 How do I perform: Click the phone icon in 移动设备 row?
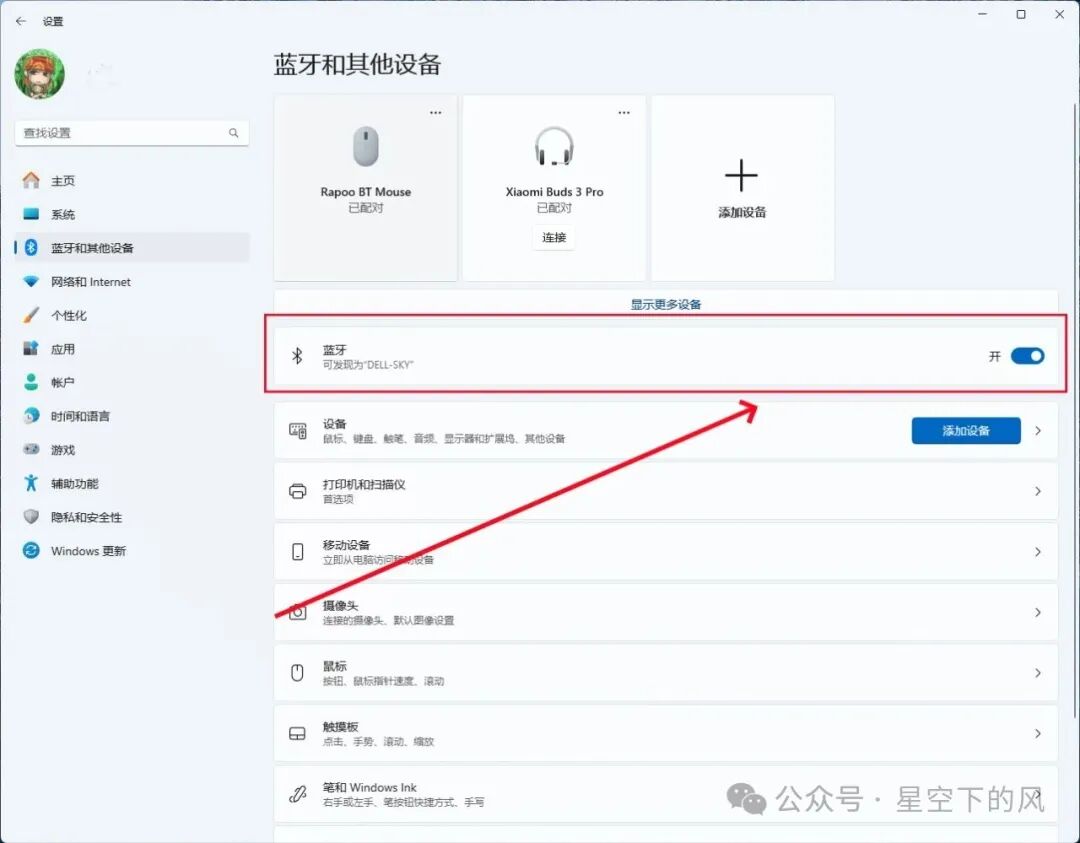(x=298, y=552)
